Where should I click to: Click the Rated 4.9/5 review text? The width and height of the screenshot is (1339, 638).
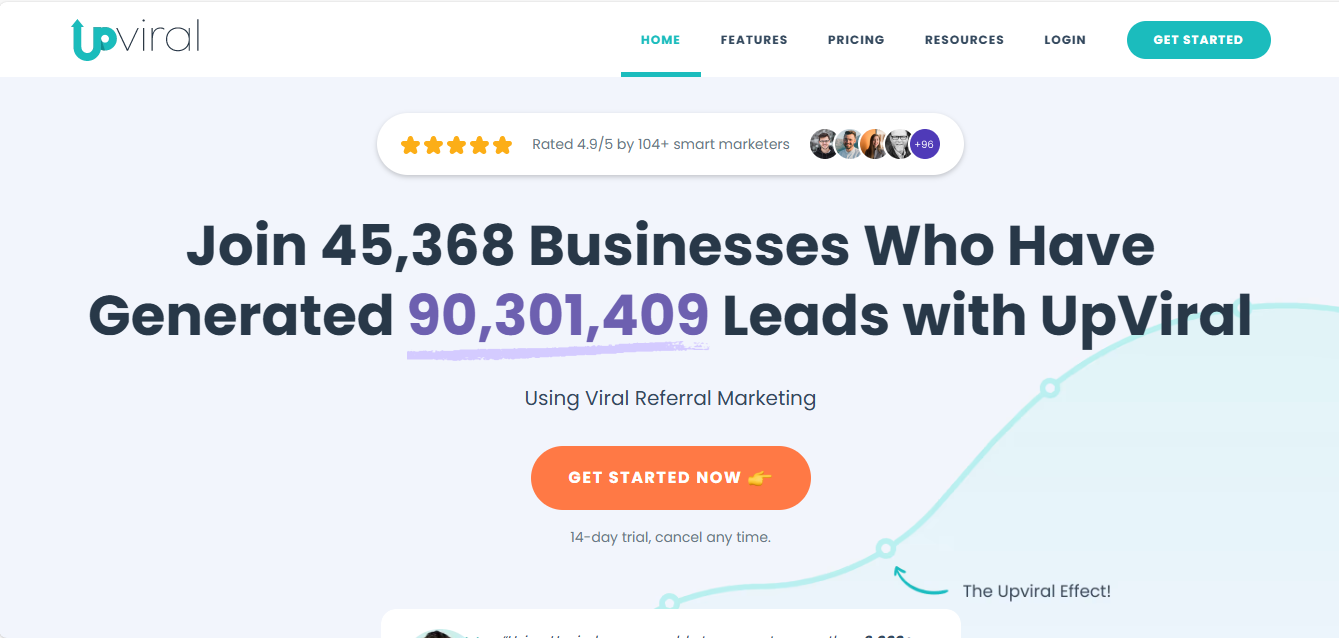(661, 144)
